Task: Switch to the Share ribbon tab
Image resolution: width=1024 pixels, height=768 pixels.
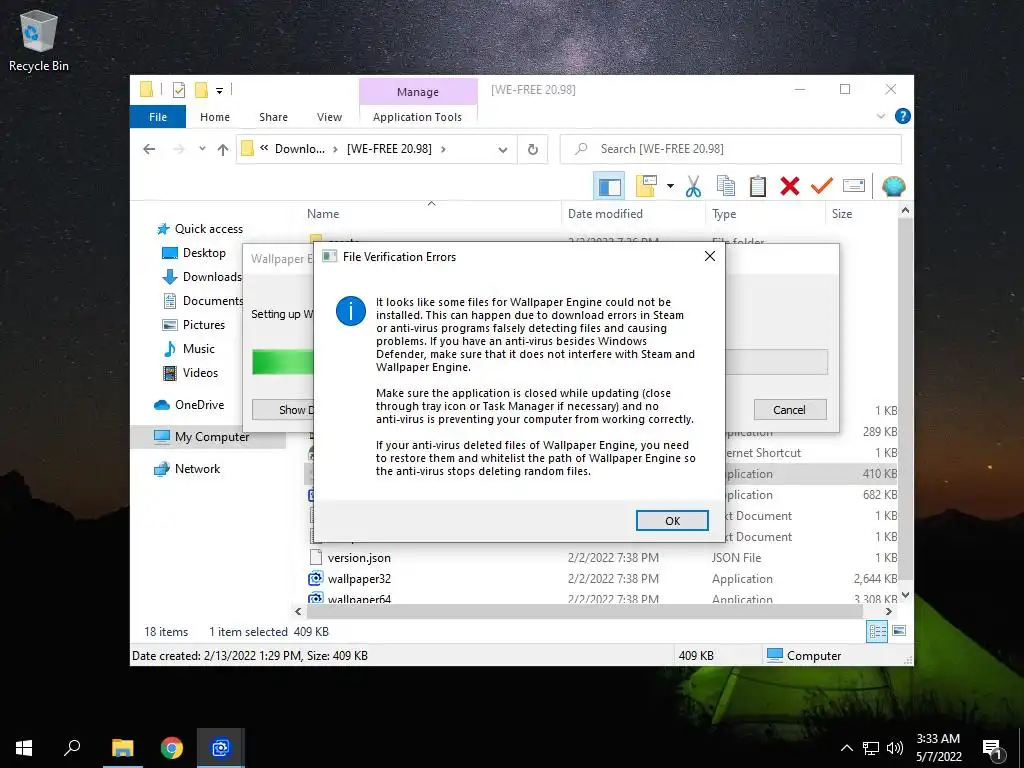Action: pyautogui.click(x=273, y=117)
